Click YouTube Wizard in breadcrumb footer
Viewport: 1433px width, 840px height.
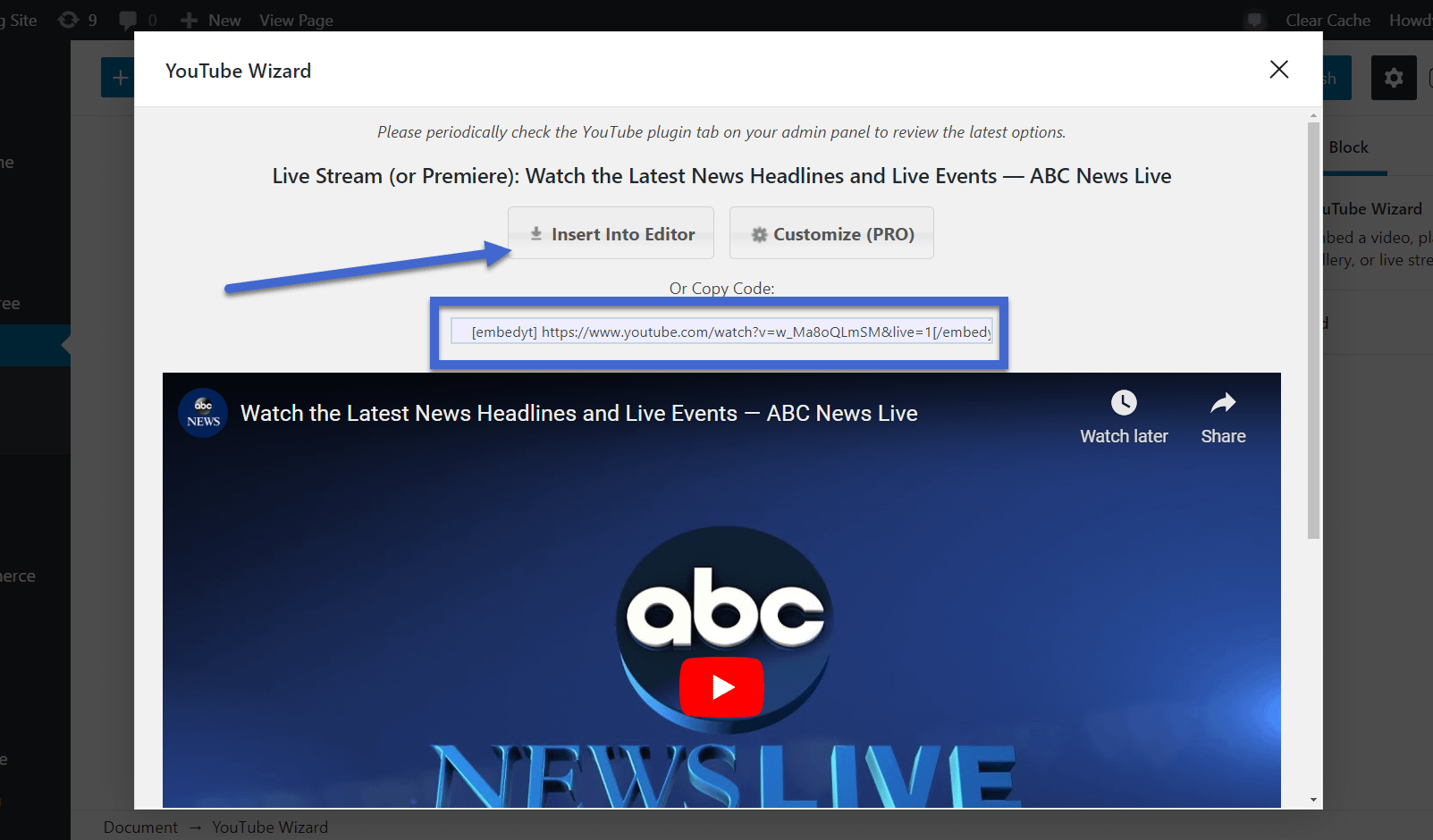click(270, 827)
